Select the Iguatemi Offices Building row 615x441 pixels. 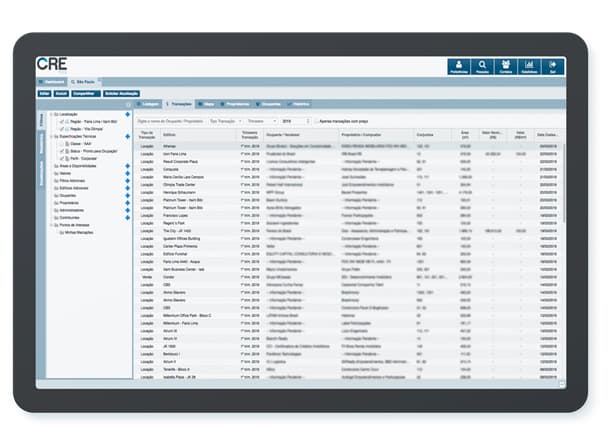pos(349,239)
